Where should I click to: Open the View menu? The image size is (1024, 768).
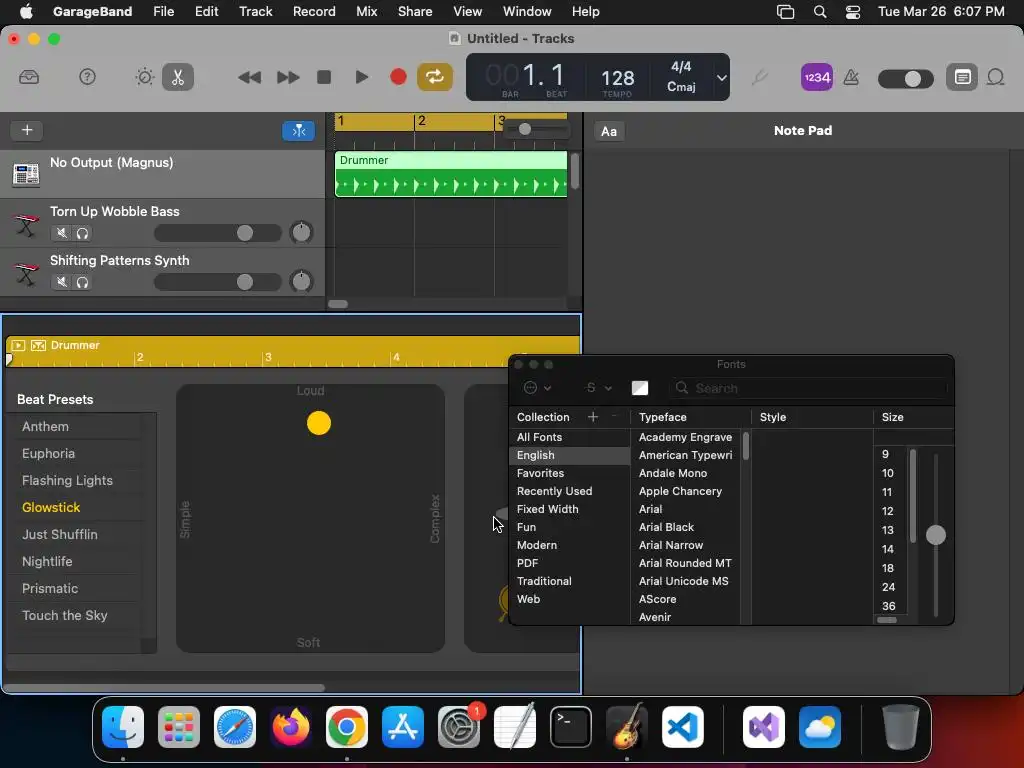(468, 12)
